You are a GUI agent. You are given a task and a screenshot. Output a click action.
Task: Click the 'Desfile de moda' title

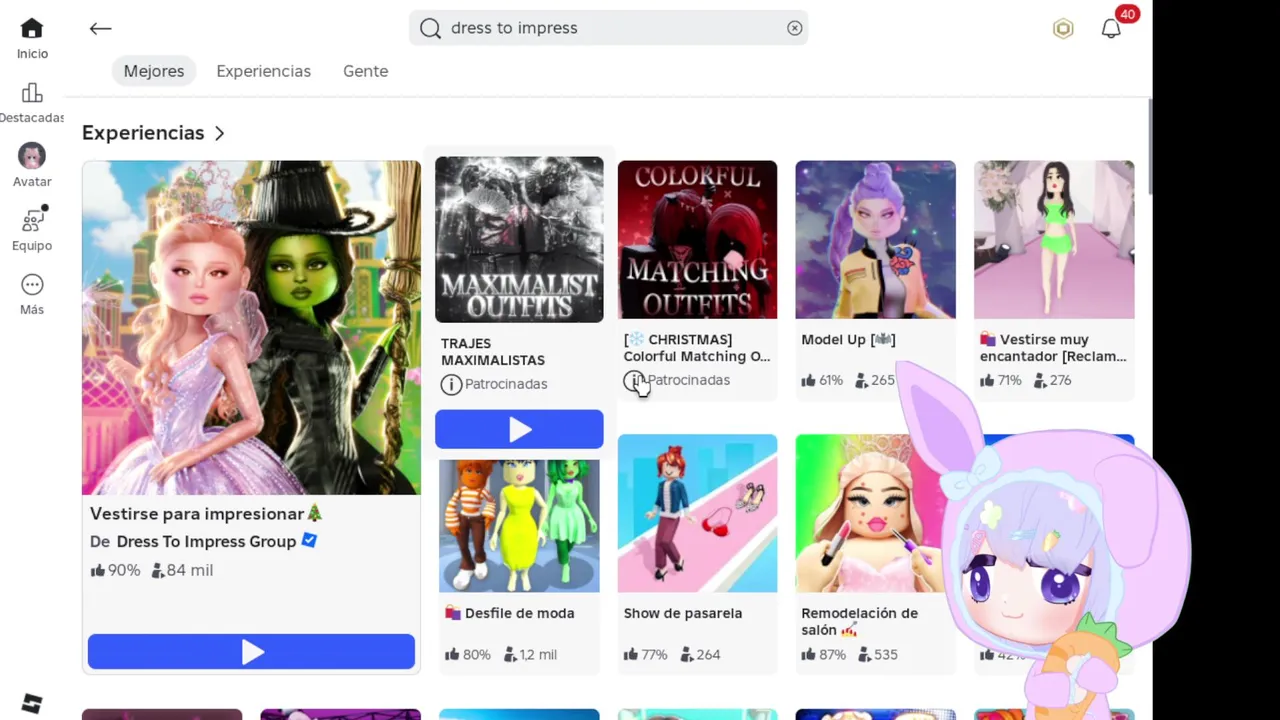(x=510, y=613)
